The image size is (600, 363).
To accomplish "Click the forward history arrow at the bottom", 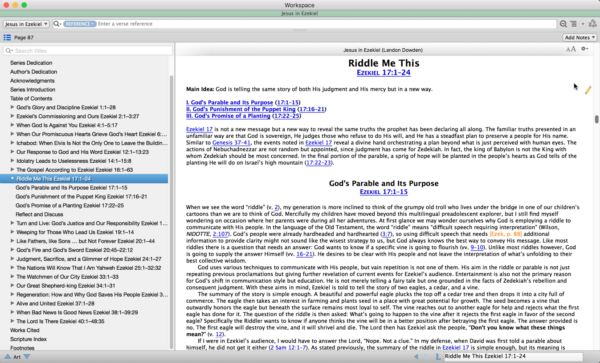I will tap(426, 356).
